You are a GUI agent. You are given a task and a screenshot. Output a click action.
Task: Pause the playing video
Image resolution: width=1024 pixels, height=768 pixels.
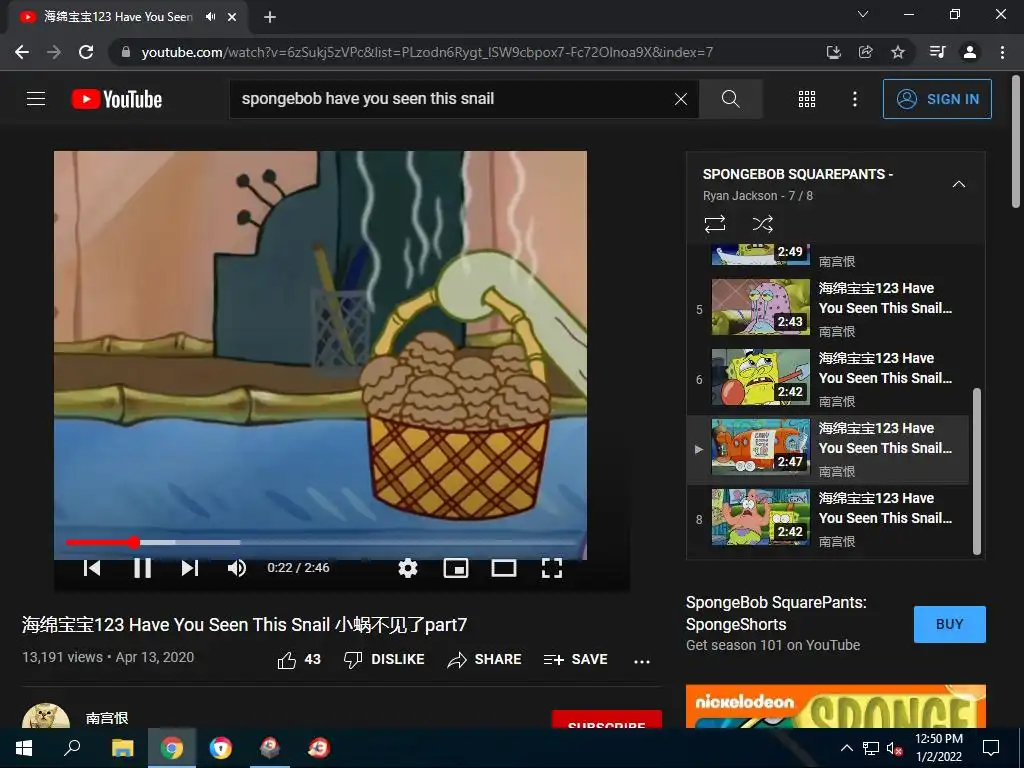coord(142,568)
